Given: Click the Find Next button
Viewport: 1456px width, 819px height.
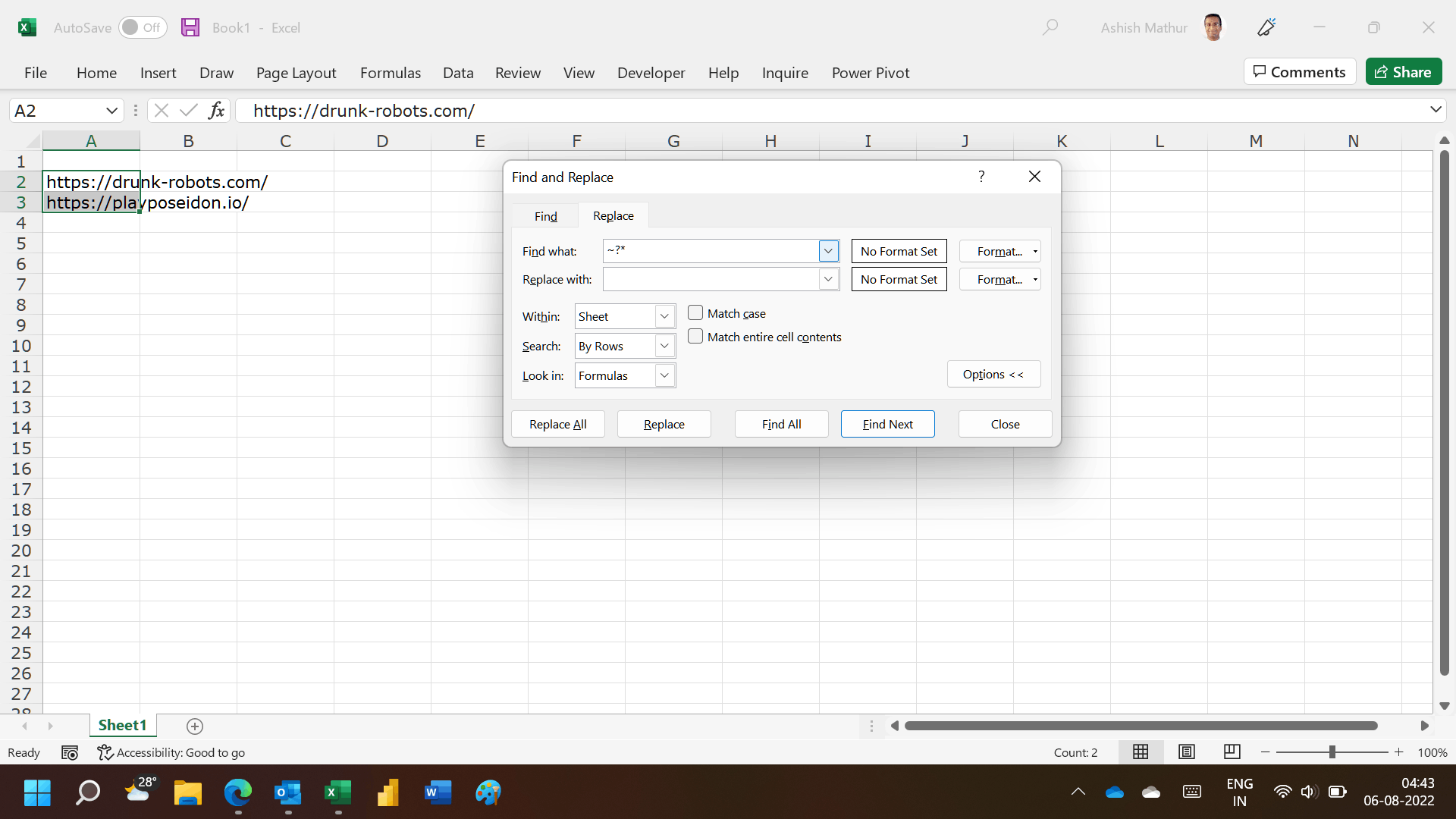Looking at the screenshot, I should (x=887, y=424).
